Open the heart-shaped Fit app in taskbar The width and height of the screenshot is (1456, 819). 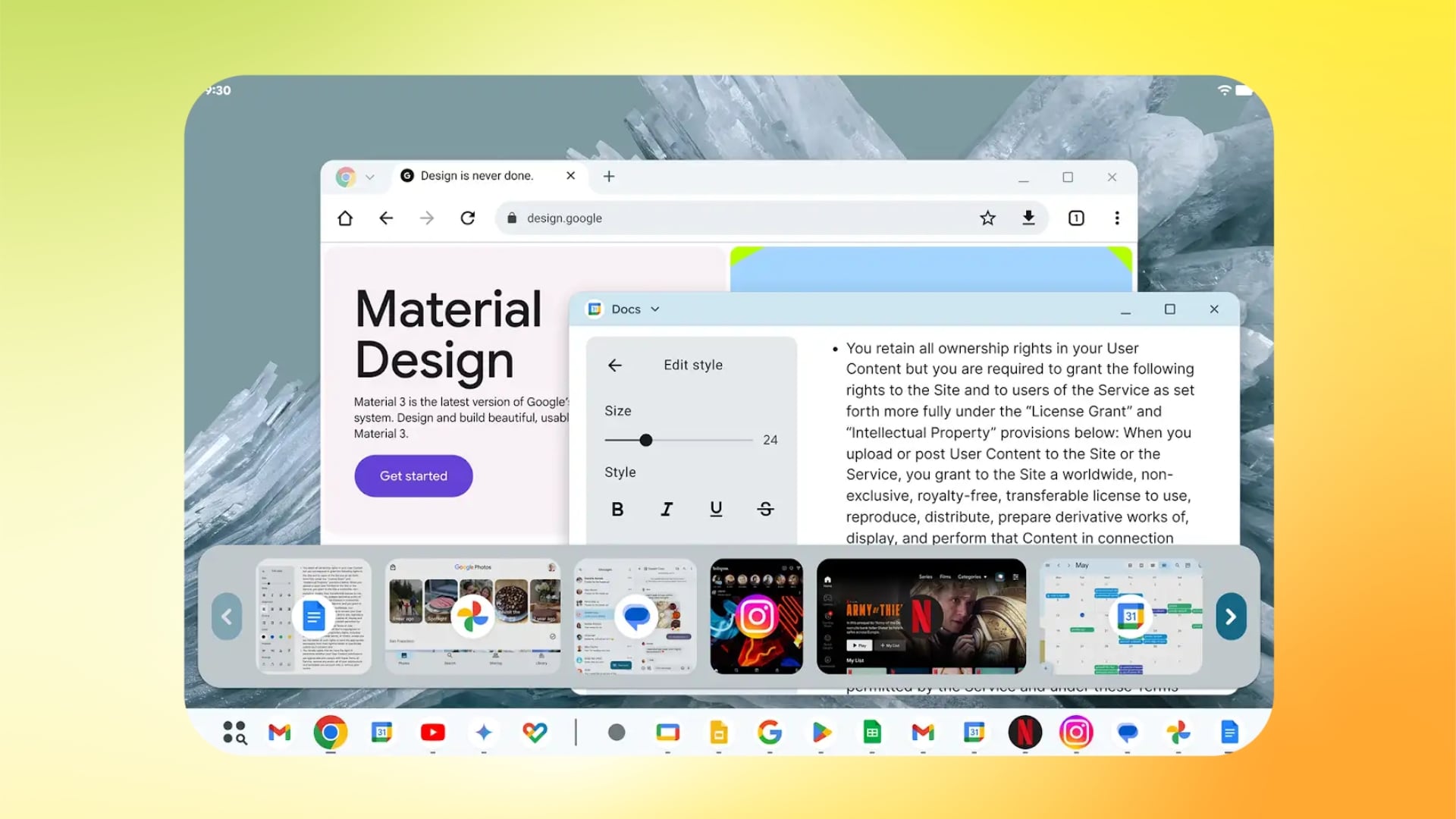tap(535, 733)
